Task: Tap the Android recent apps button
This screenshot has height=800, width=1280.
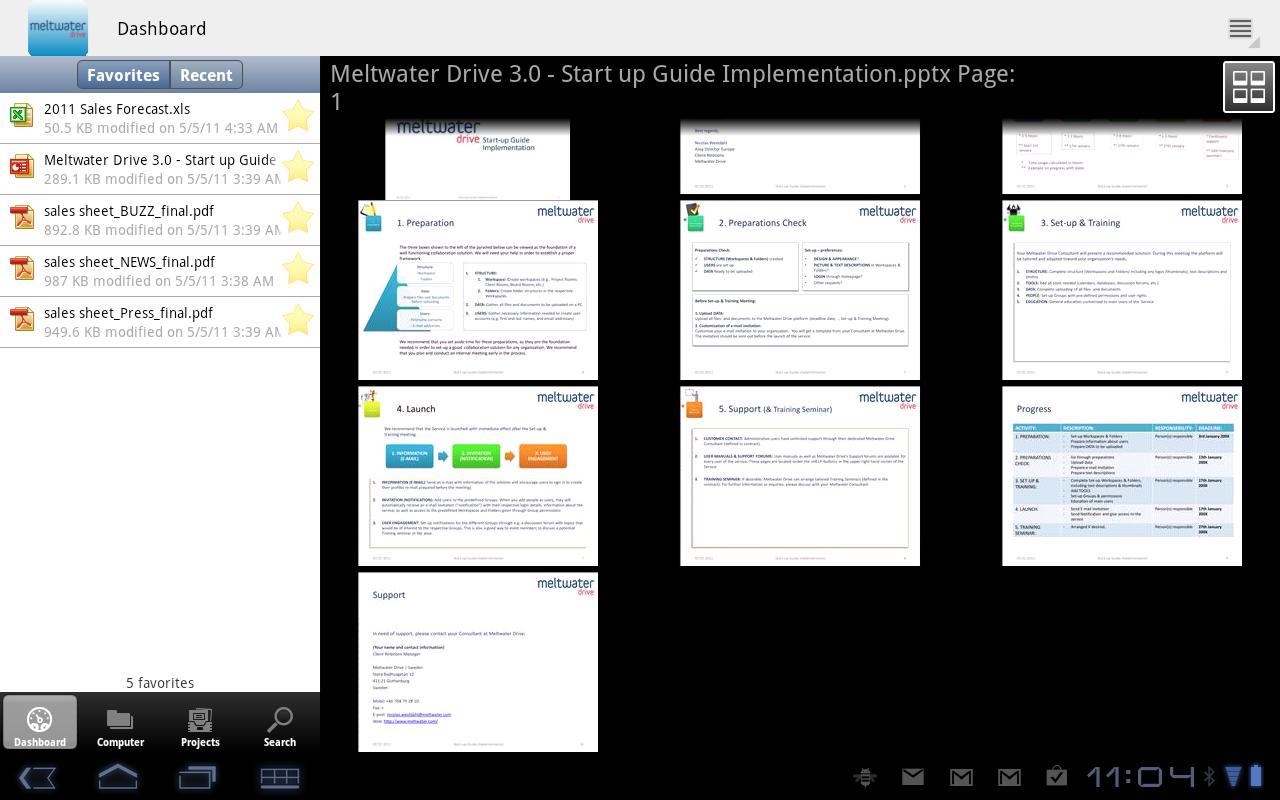Action: 197,777
